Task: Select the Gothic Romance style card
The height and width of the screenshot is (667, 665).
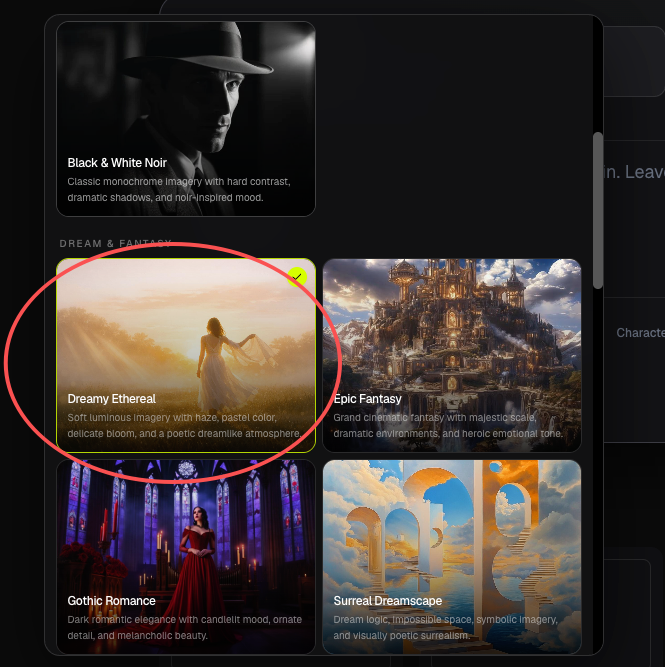Action: (186, 556)
